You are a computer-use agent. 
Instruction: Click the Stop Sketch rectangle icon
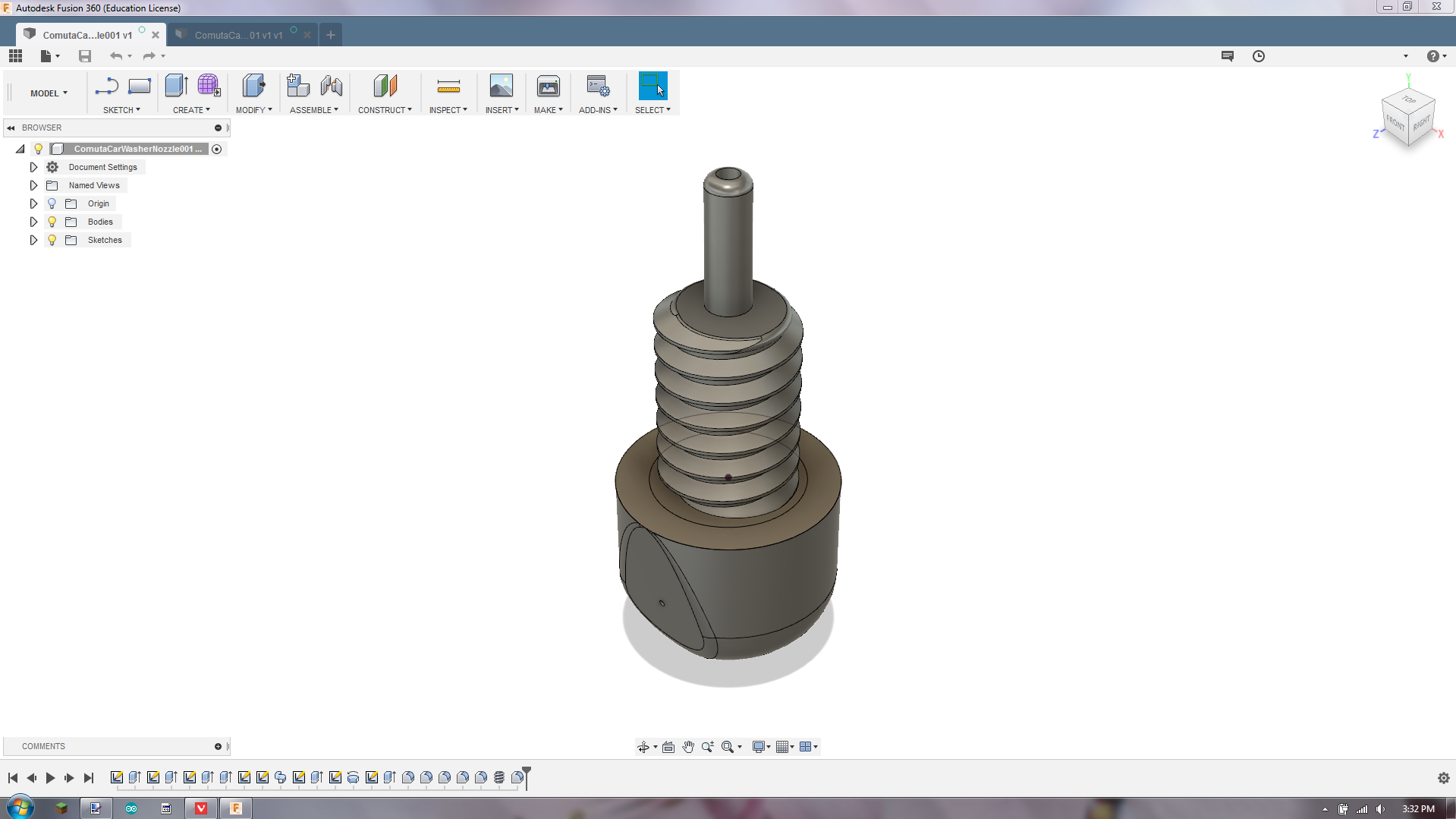140,86
